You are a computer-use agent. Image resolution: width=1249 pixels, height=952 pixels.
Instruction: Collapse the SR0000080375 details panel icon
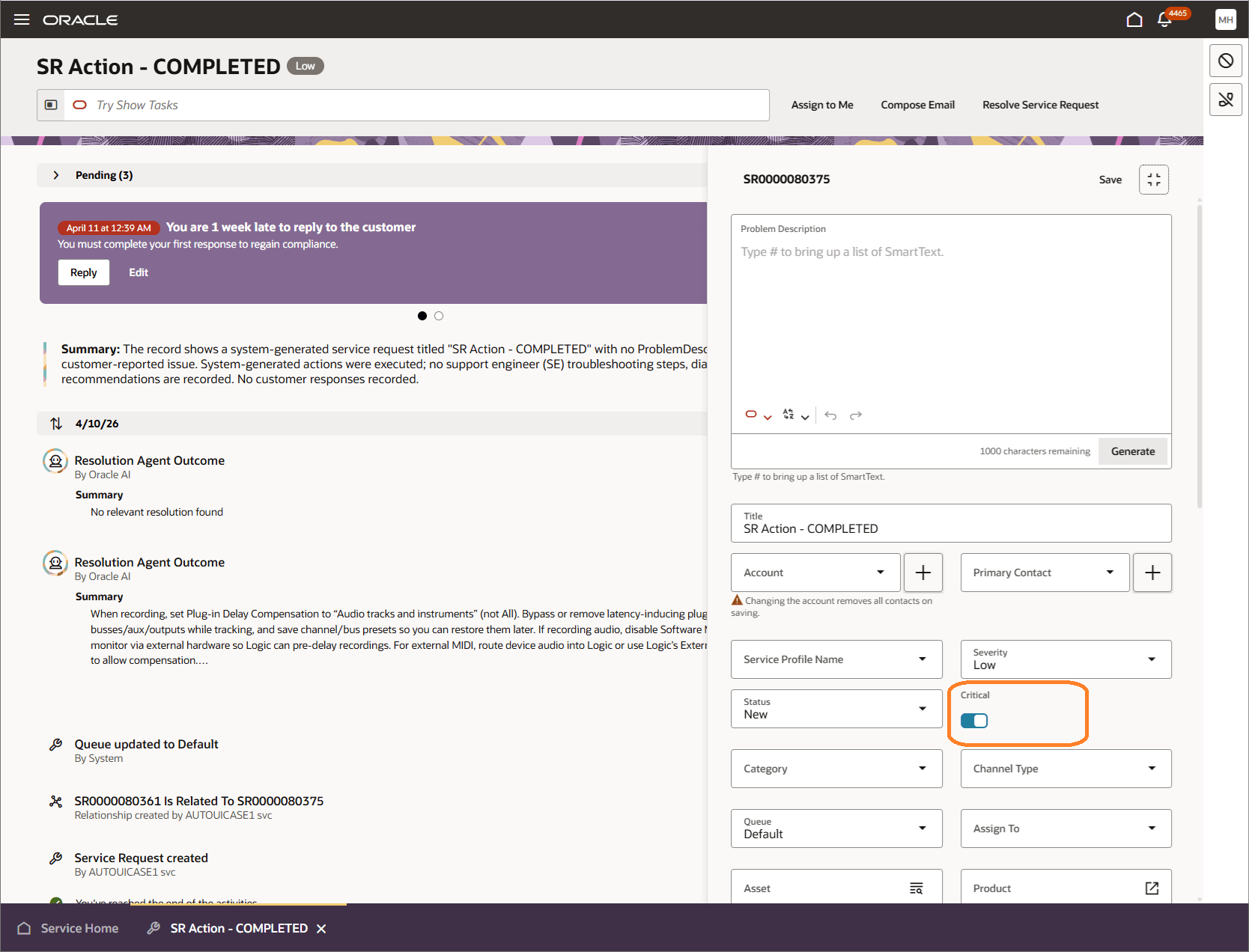tap(1154, 180)
